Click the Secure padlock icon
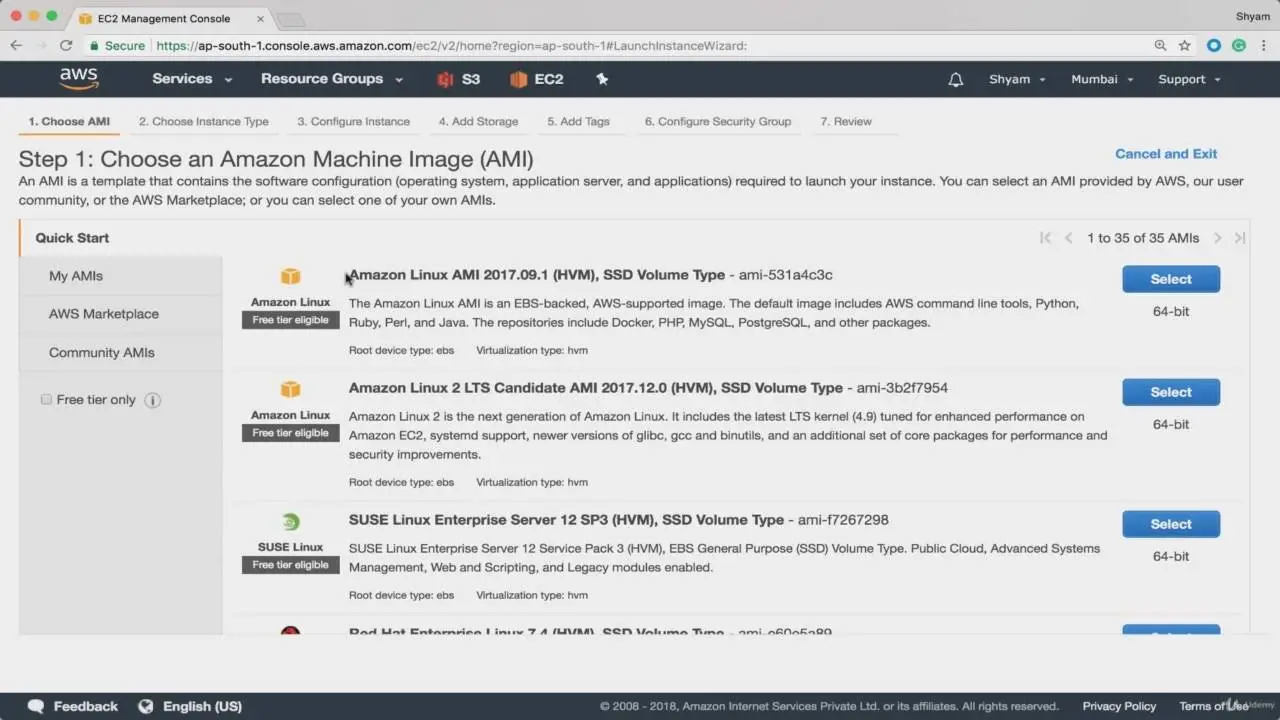Screen dimensions: 1280x720 pyautogui.click(x=94, y=45)
